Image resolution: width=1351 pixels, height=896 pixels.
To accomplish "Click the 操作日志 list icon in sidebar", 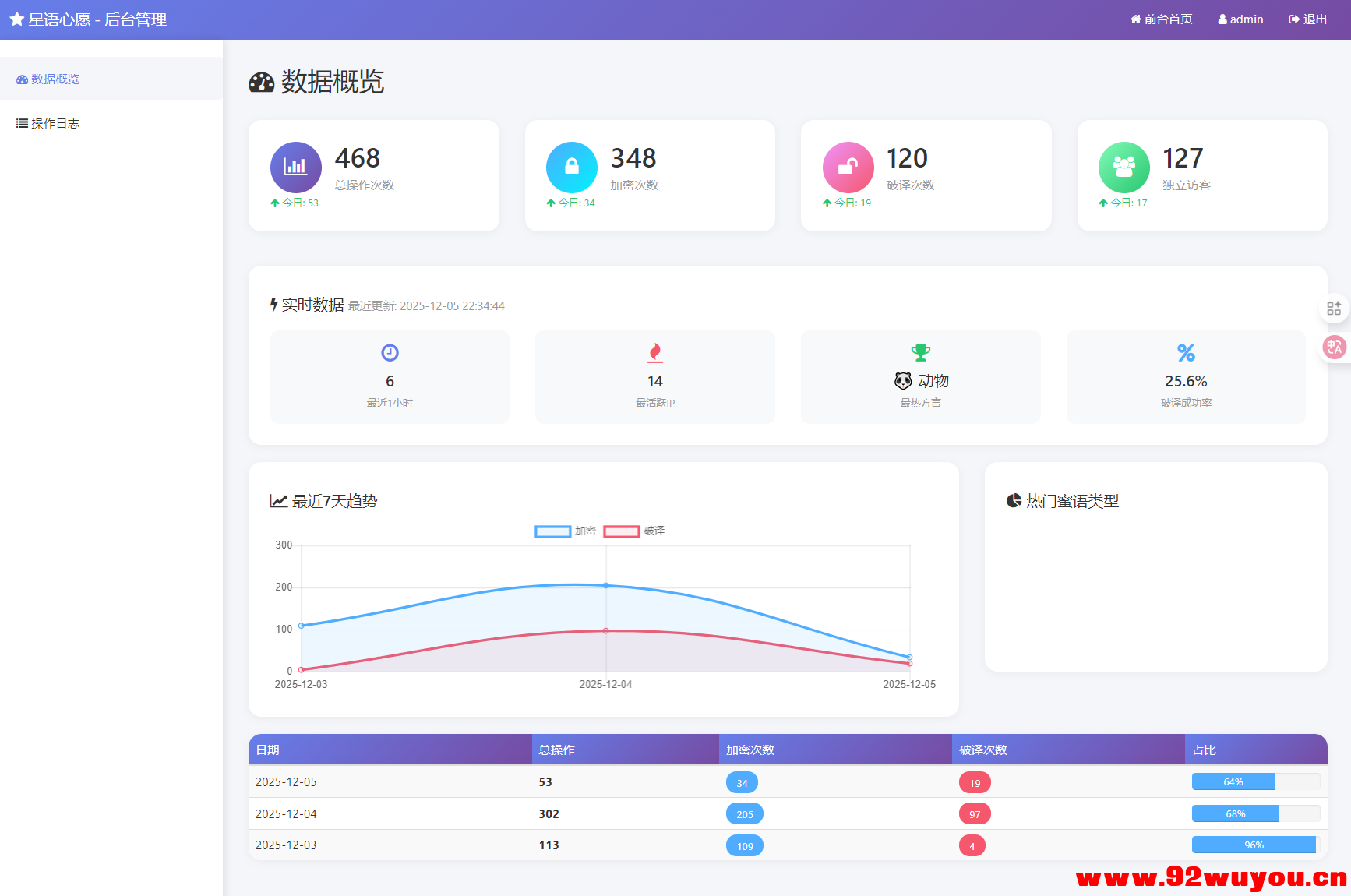I will (22, 122).
